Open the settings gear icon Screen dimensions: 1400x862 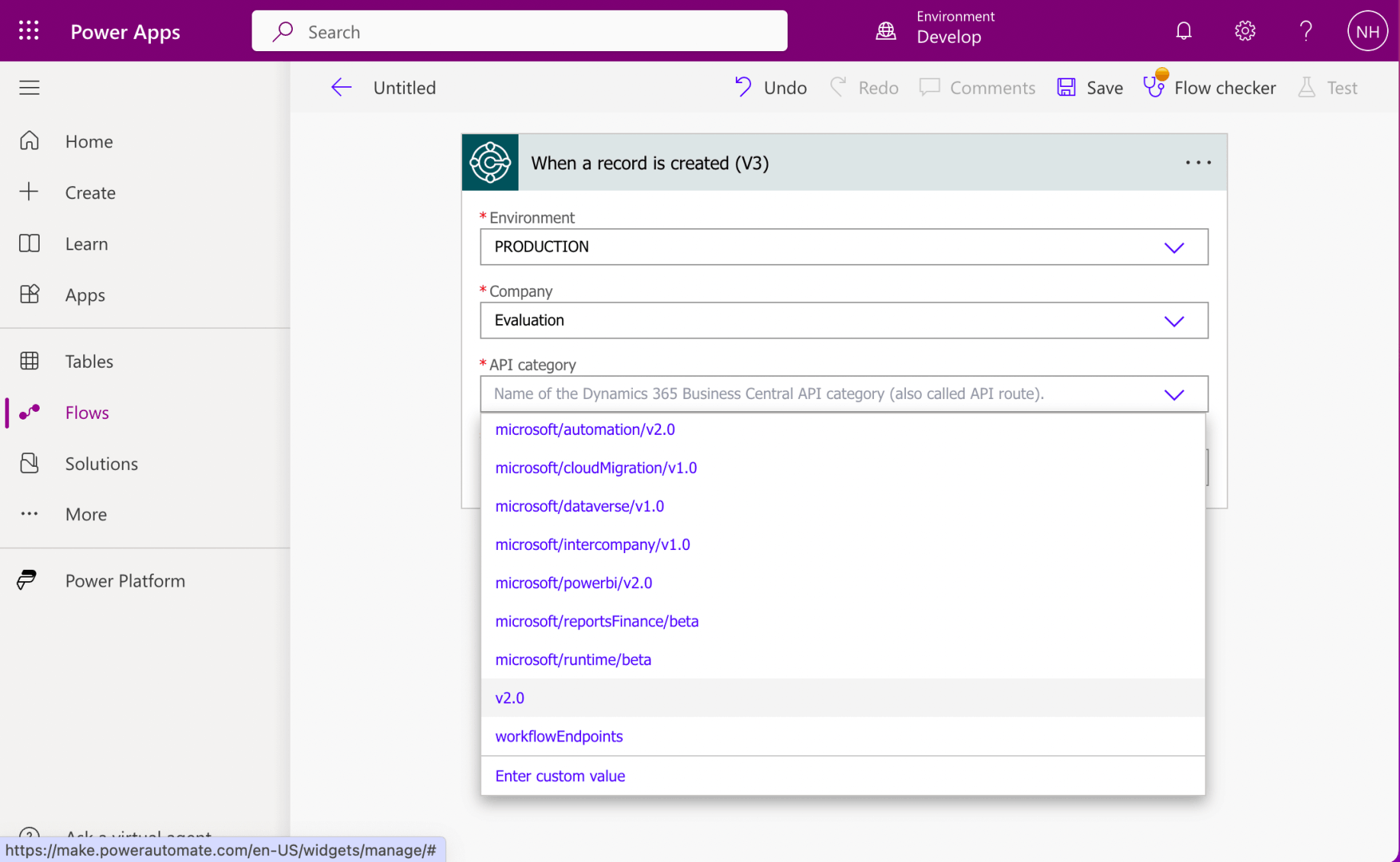[1244, 31]
